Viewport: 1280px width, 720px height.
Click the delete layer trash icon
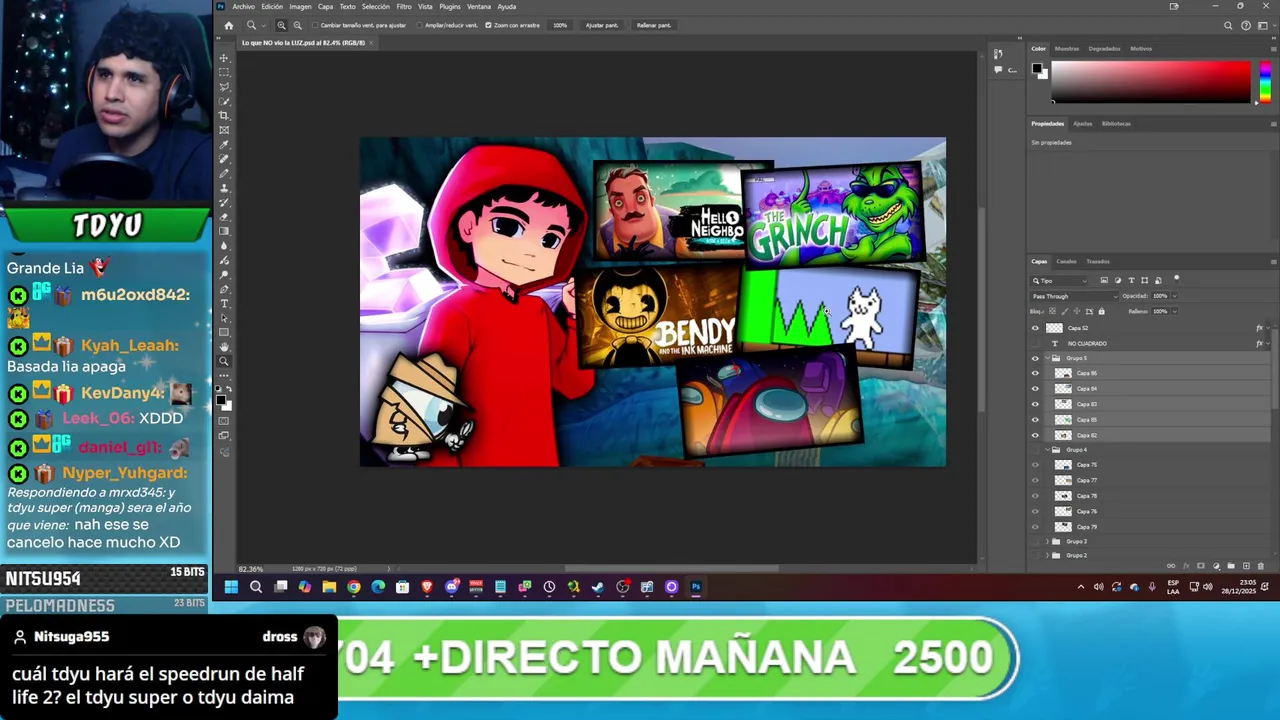coord(1260,566)
